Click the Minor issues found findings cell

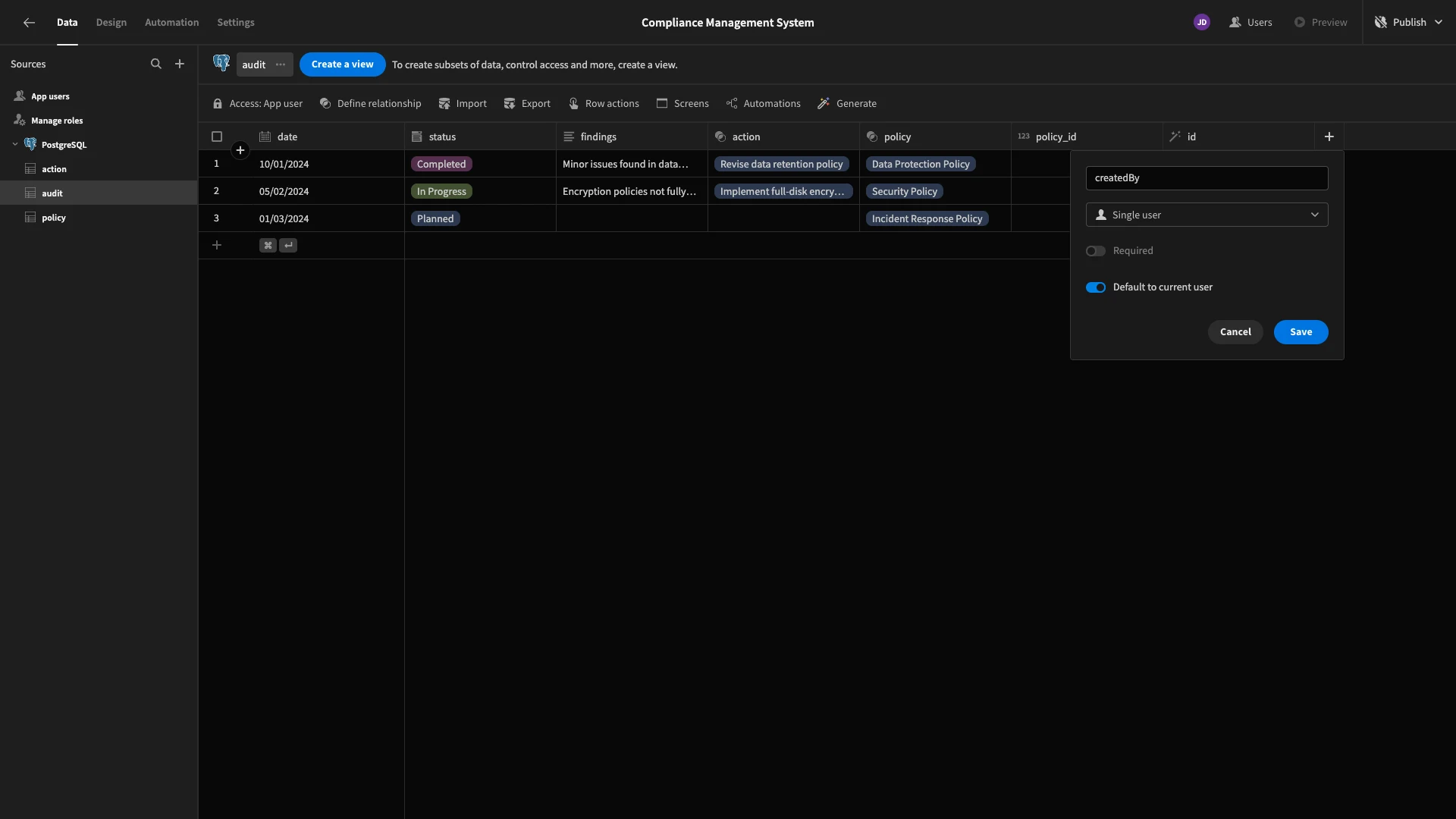pyautogui.click(x=632, y=164)
